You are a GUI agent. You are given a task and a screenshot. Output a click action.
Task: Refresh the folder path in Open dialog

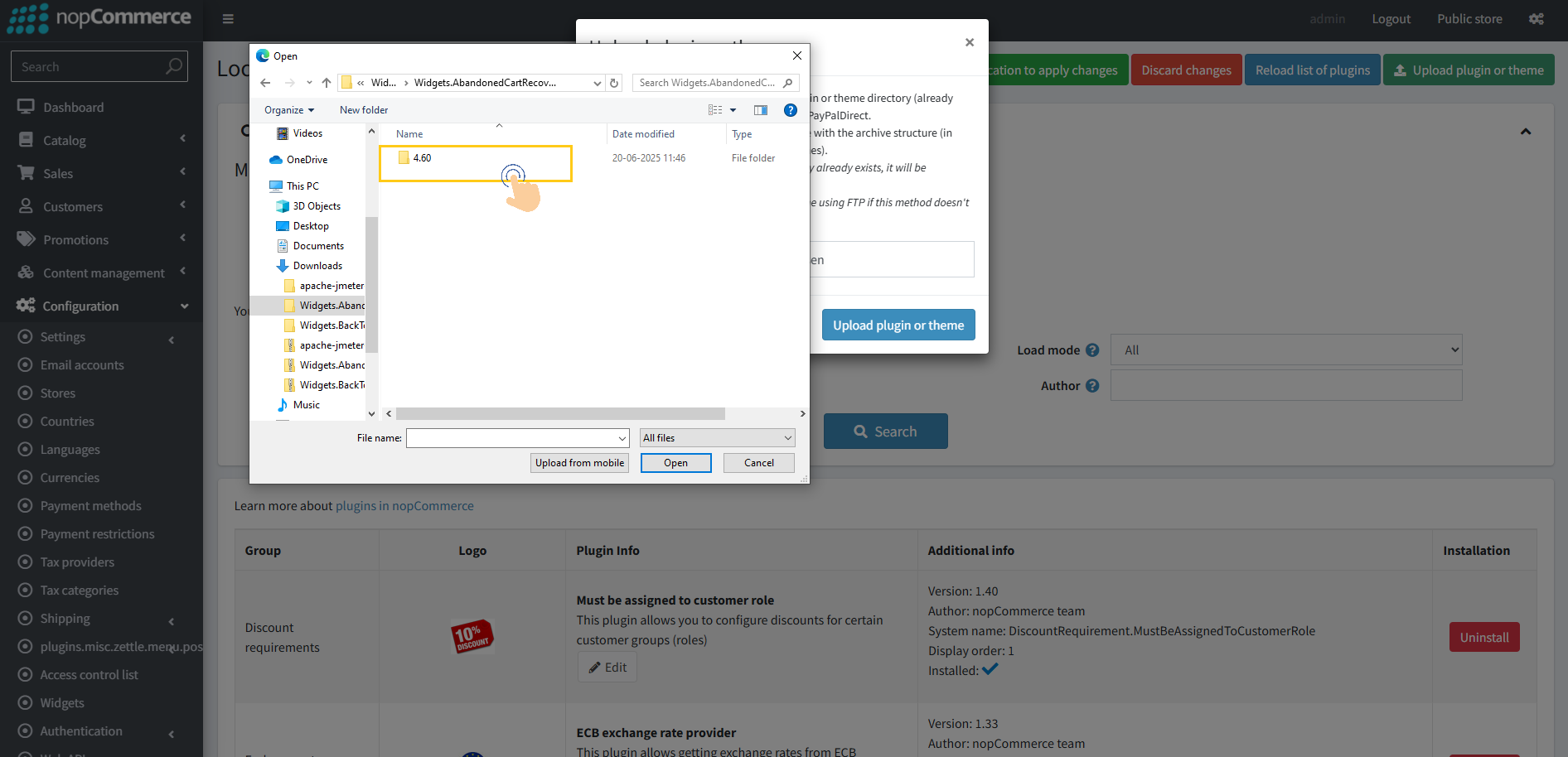pyautogui.click(x=614, y=83)
